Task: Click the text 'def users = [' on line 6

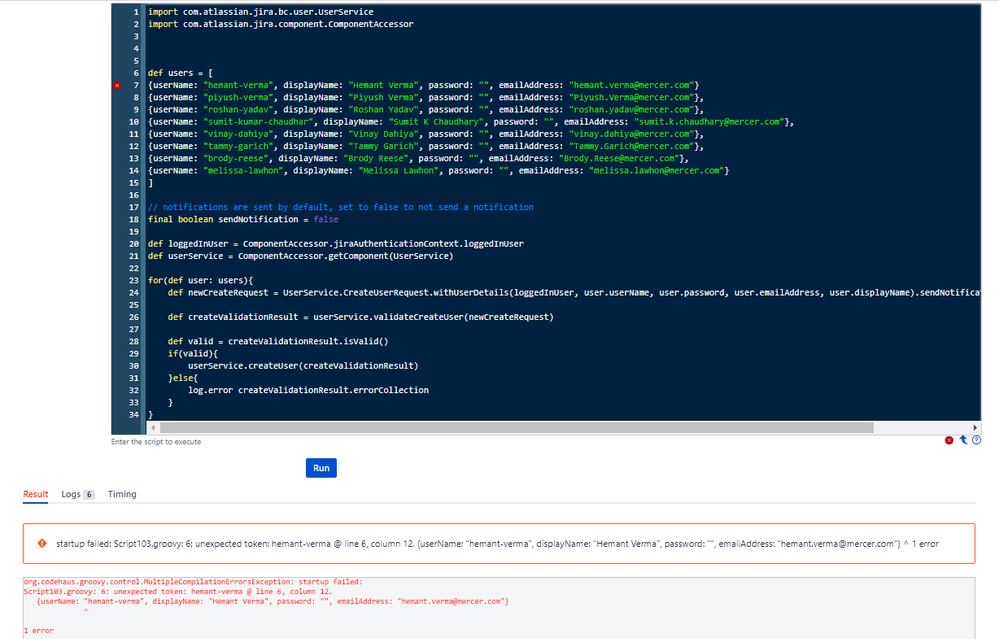Action: pyautogui.click(x=180, y=73)
